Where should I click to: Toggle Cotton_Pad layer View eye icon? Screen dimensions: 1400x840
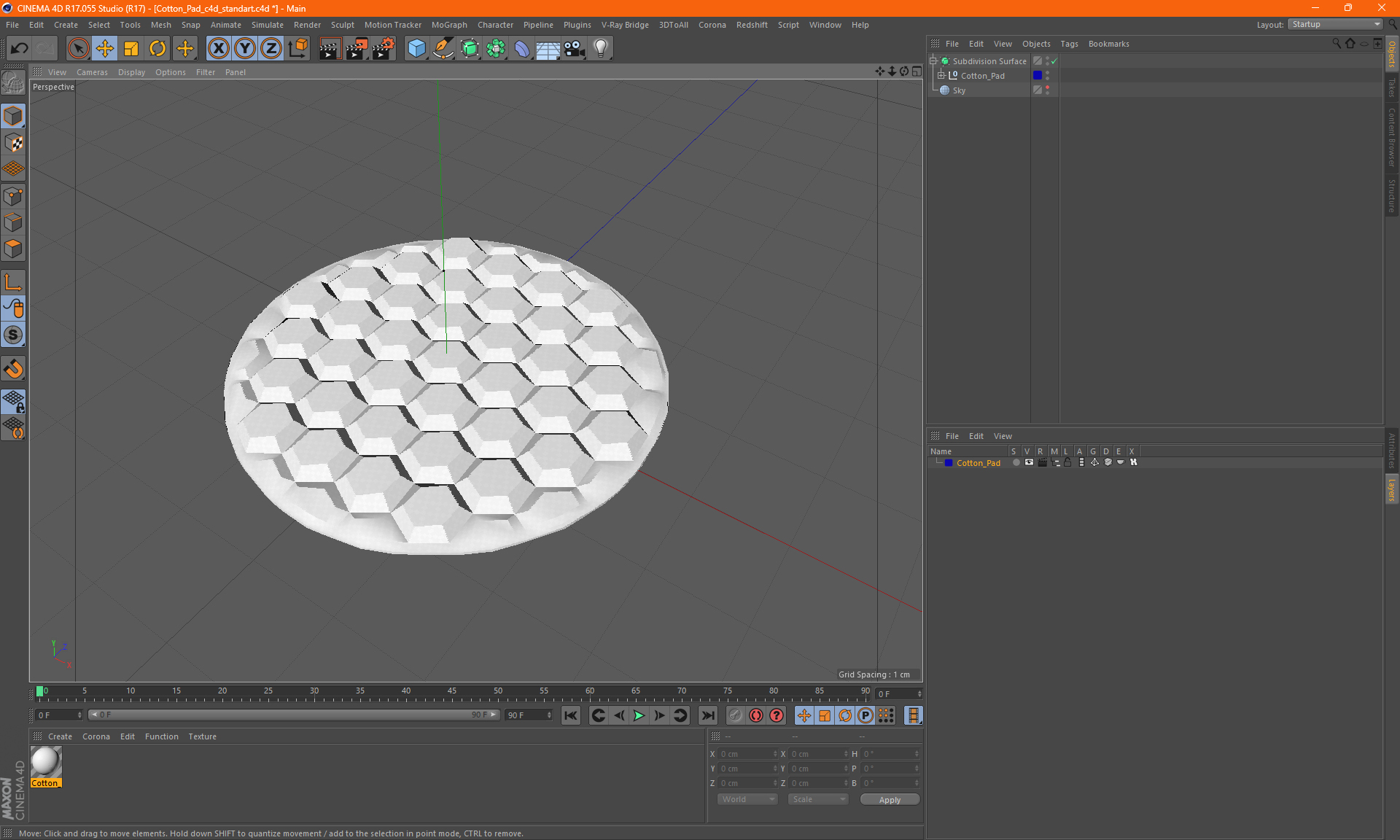click(1029, 462)
